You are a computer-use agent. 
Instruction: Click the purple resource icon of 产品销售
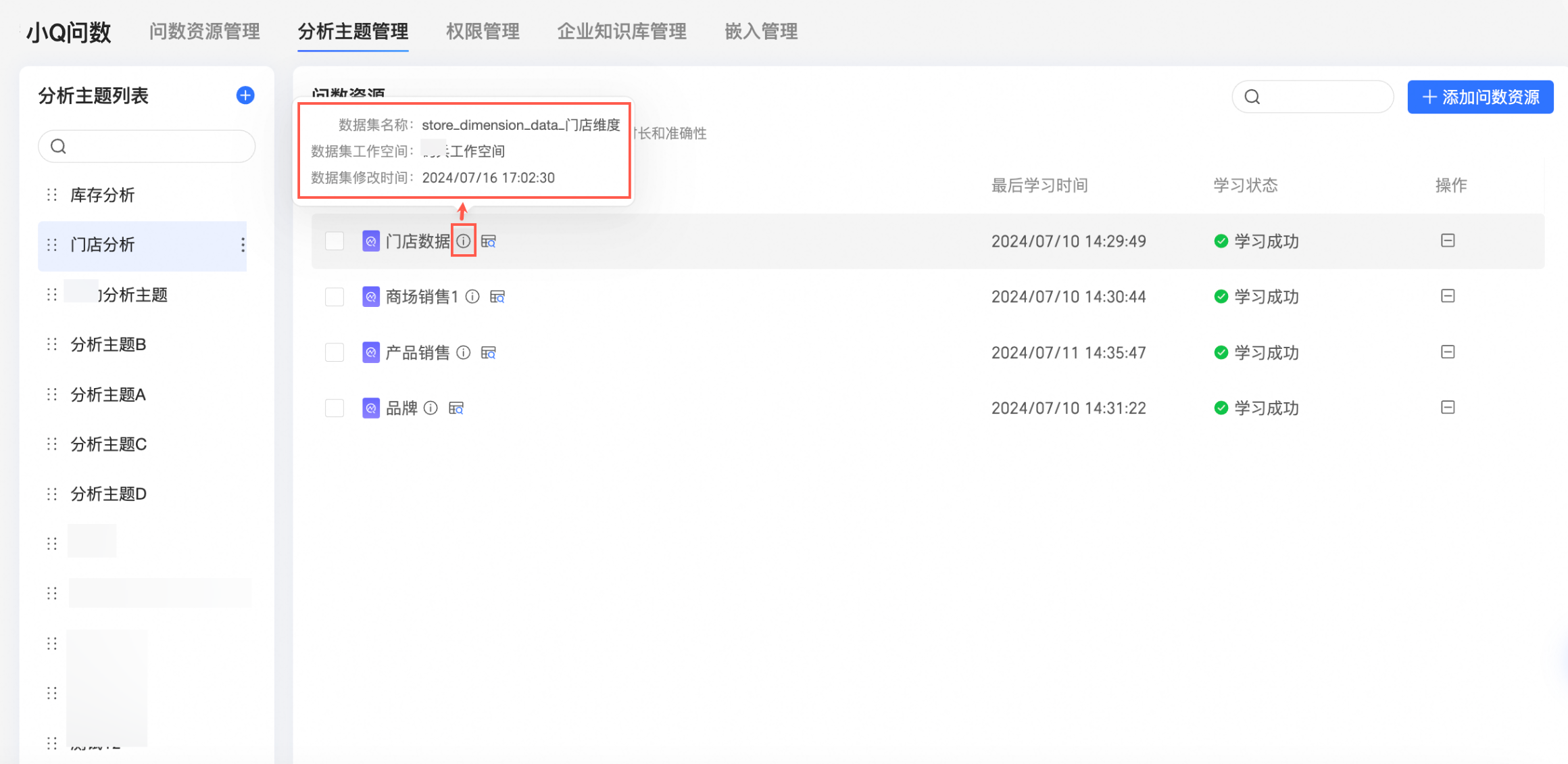371,353
